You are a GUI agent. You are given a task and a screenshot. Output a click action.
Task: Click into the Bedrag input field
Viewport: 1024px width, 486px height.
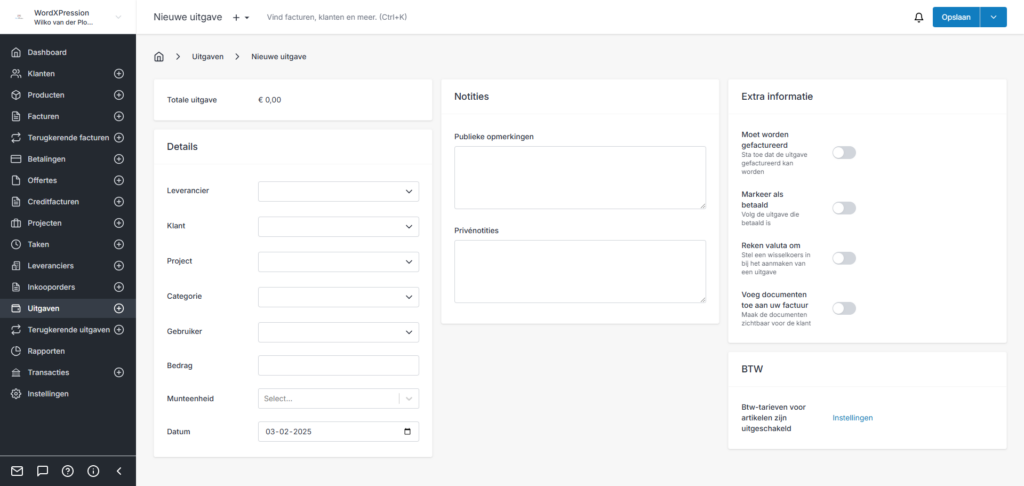coord(338,366)
